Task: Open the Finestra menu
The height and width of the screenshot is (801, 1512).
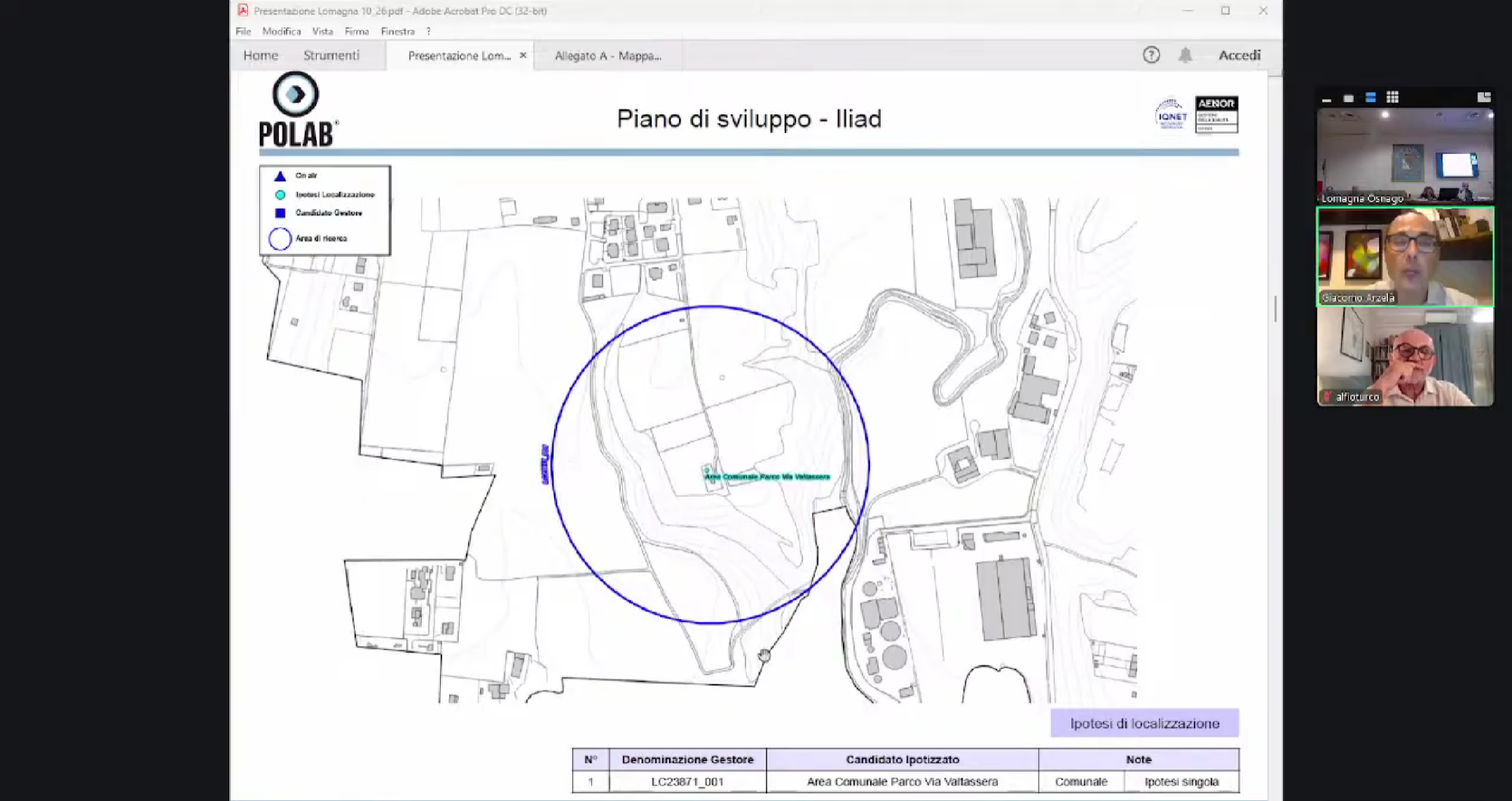Action: [398, 31]
